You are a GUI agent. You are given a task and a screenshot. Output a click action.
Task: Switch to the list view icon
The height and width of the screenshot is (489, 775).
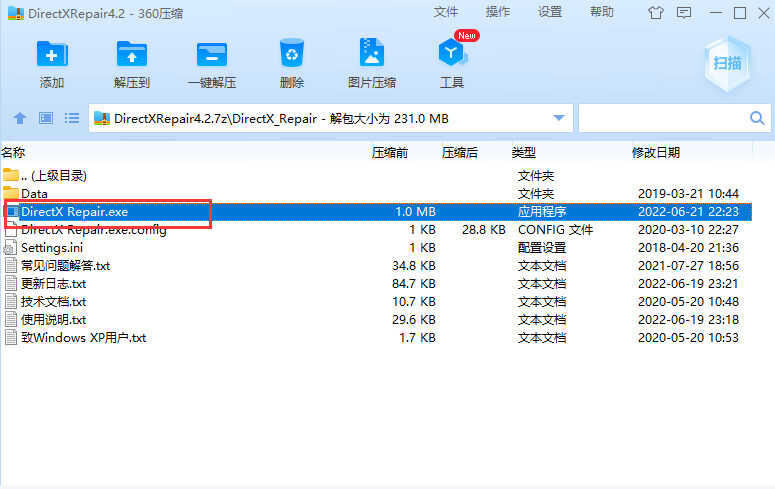(72, 118)
